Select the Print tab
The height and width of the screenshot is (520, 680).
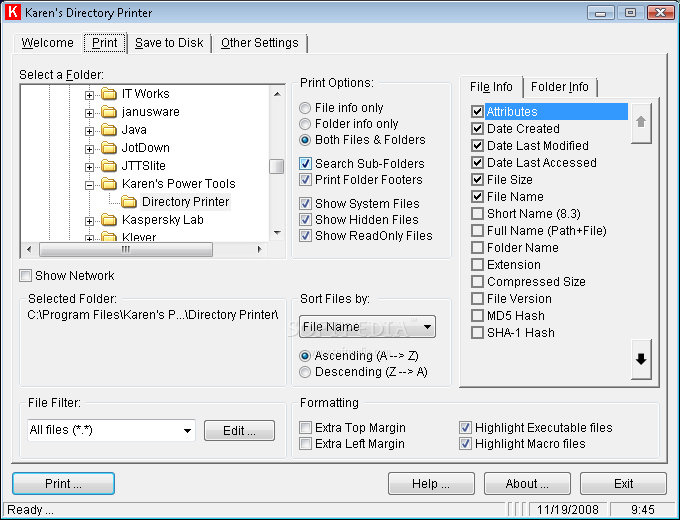pyautogui.click(x=105, y=43)
